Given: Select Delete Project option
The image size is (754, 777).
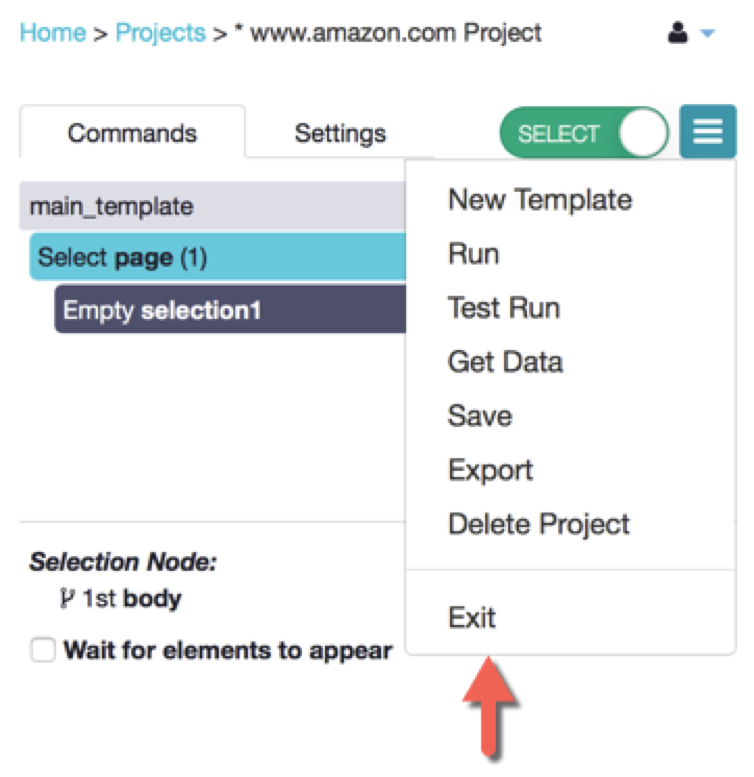Looking at the screenshot, I should tap(539, 524).
